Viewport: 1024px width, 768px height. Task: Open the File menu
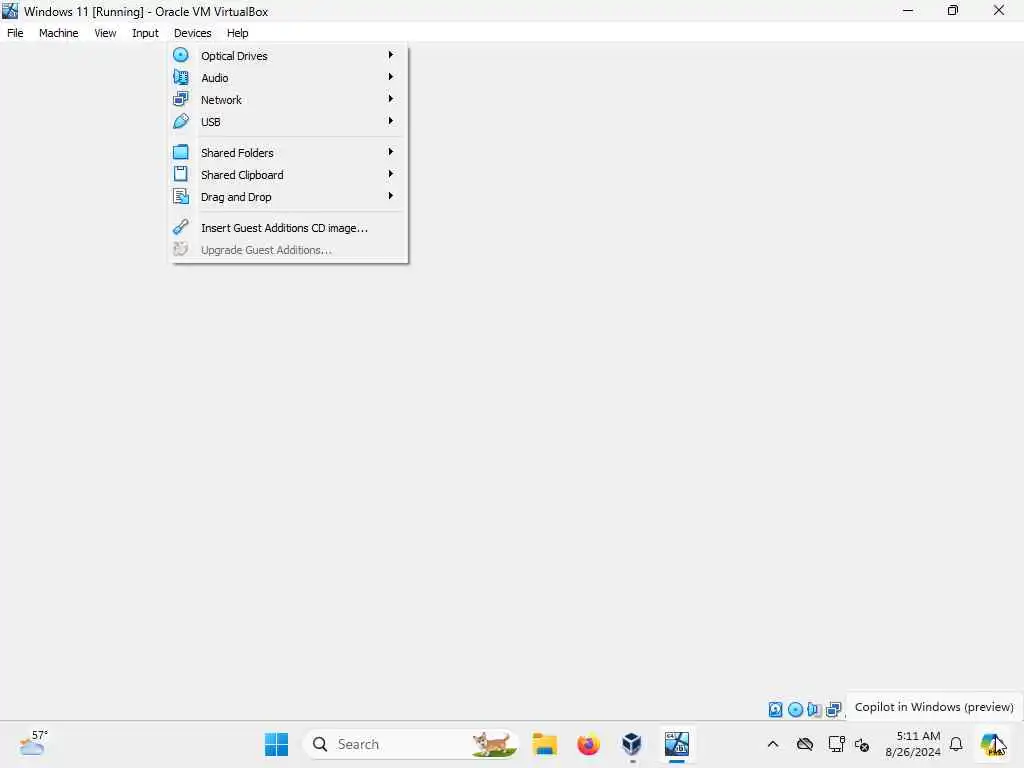(15, 33)
